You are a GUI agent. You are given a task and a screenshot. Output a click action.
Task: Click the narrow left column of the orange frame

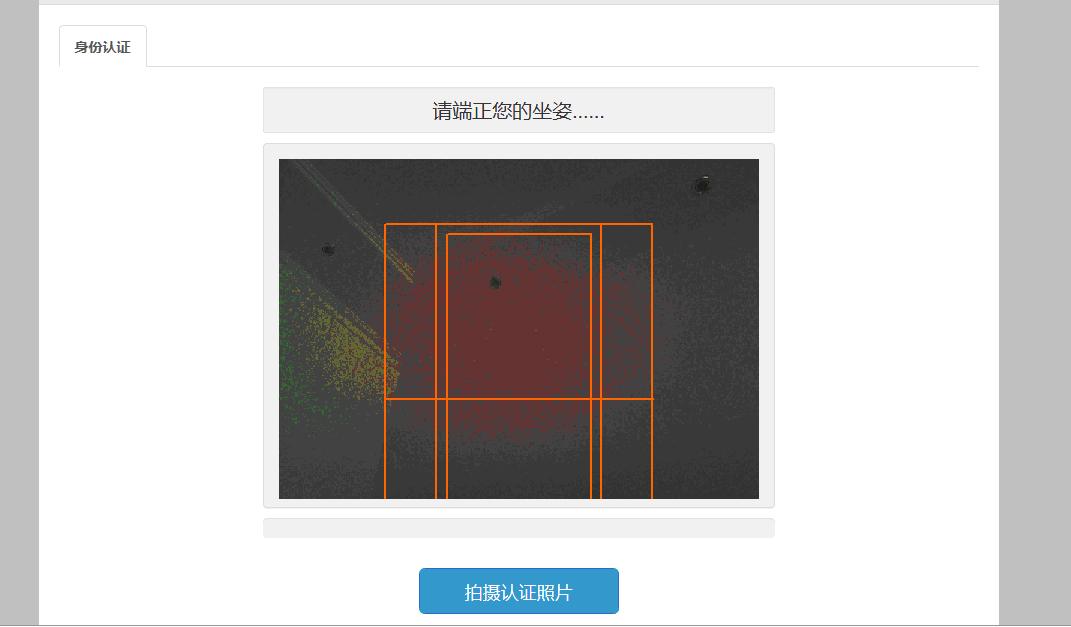(411, 311)
